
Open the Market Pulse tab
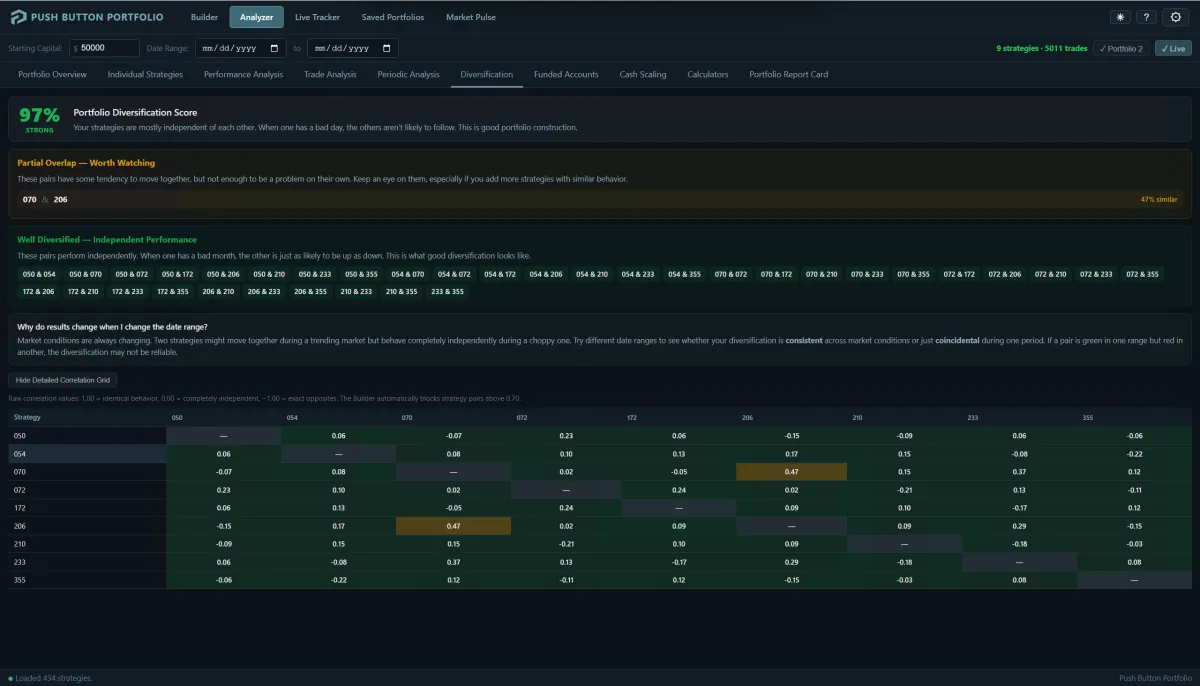pos(470,17)
